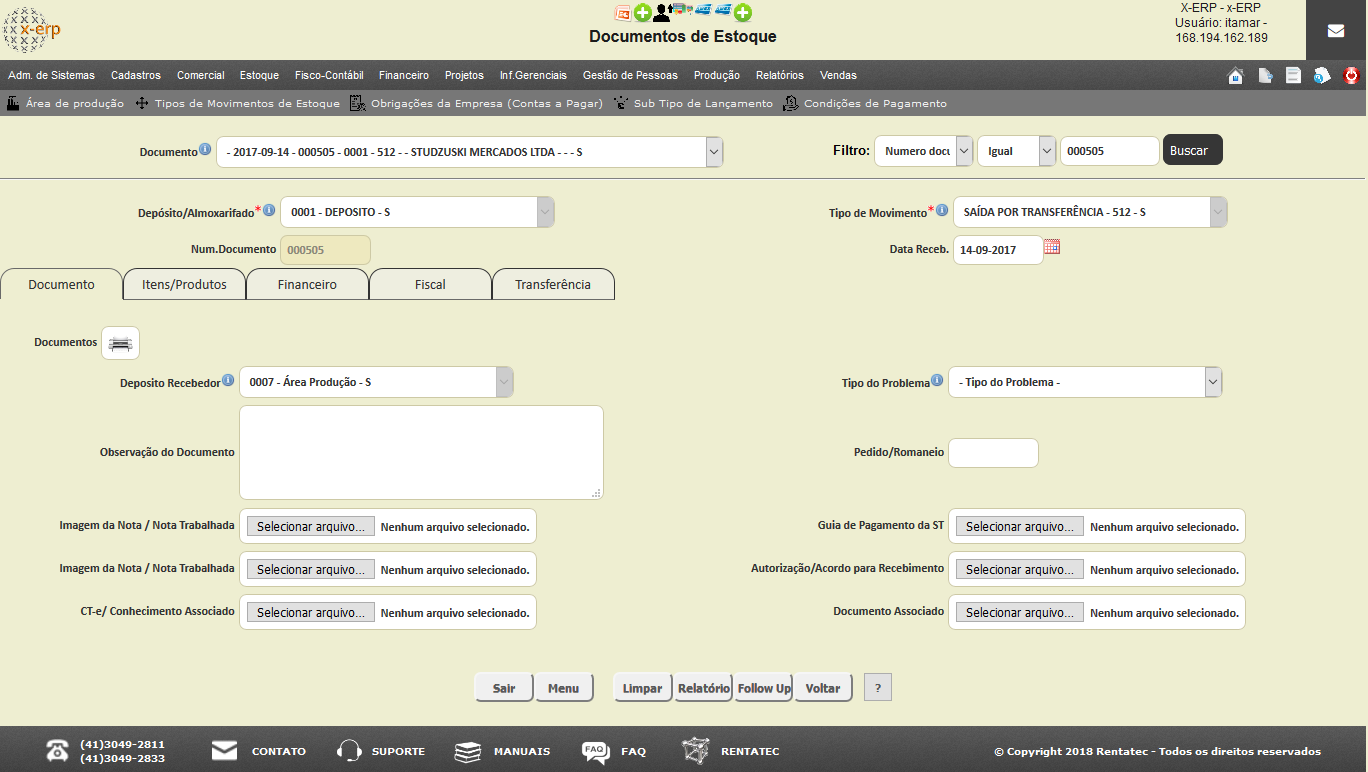Click CONTATO in the footer
The image size is (1368, 772).
point(259,751)
